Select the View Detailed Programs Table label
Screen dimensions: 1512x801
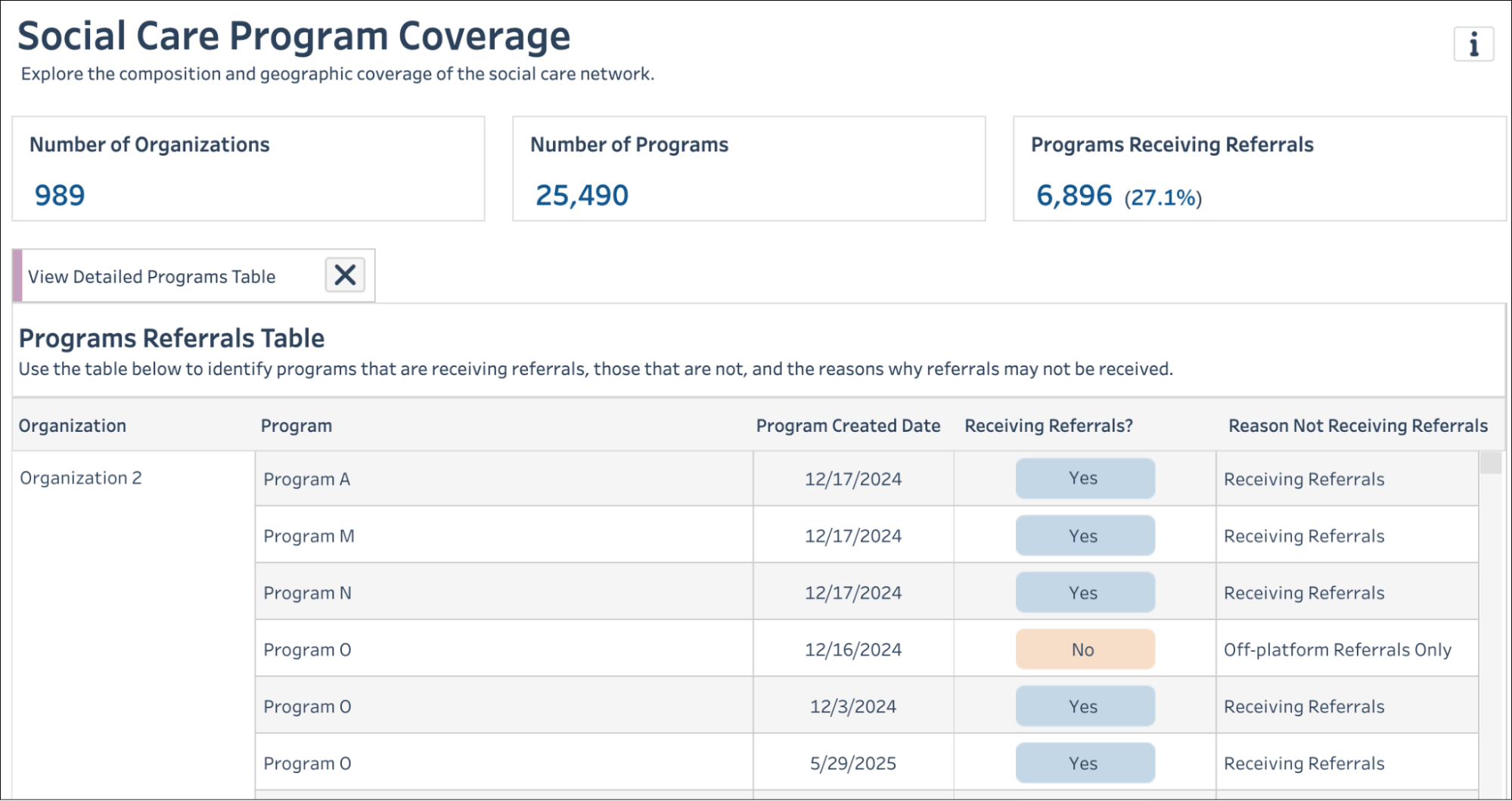pos(151,276)
